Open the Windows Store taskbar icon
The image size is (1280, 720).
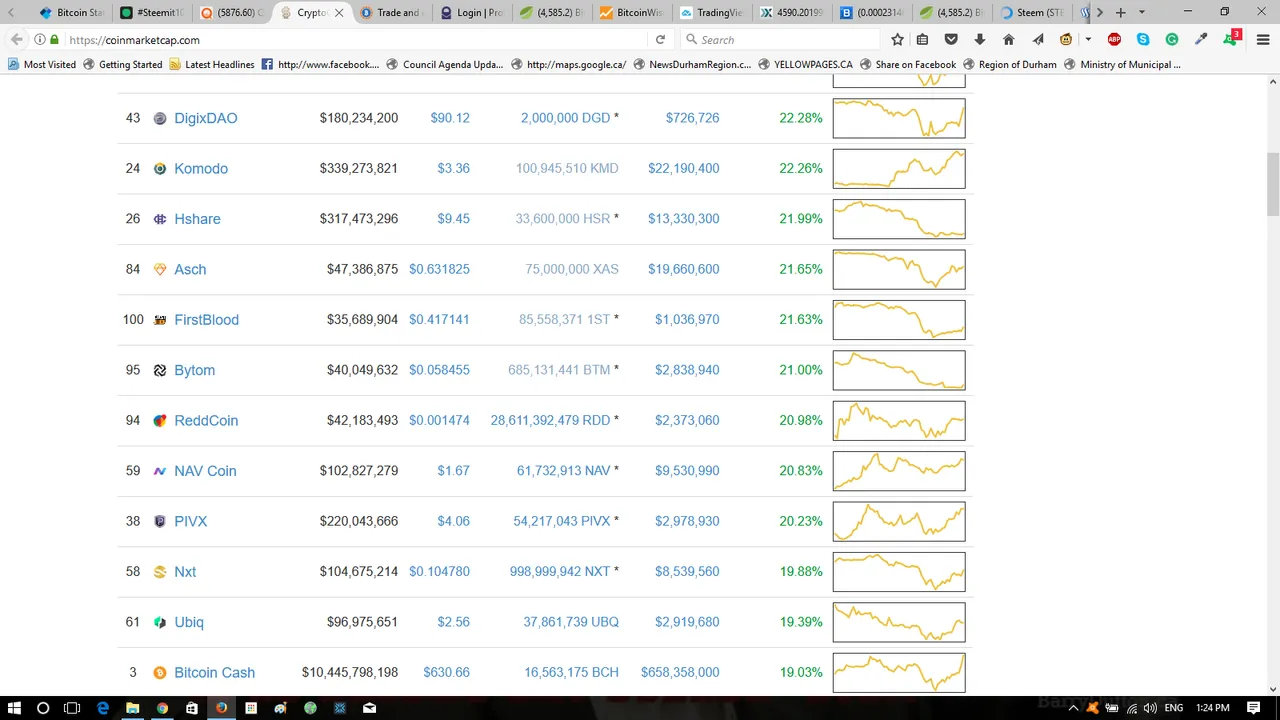click(192, 708)
